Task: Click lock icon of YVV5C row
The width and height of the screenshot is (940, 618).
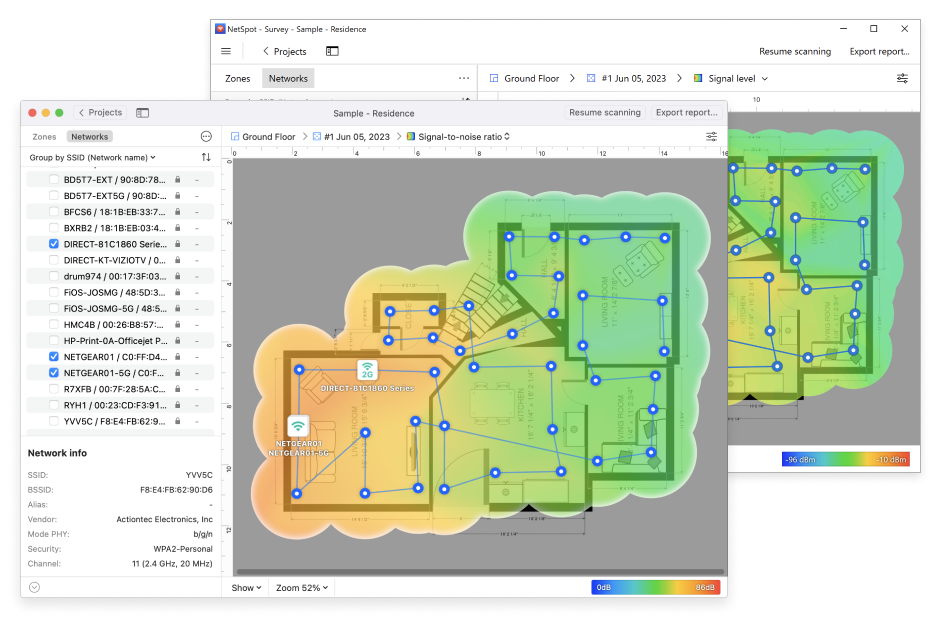Action: tap(177, 421)
